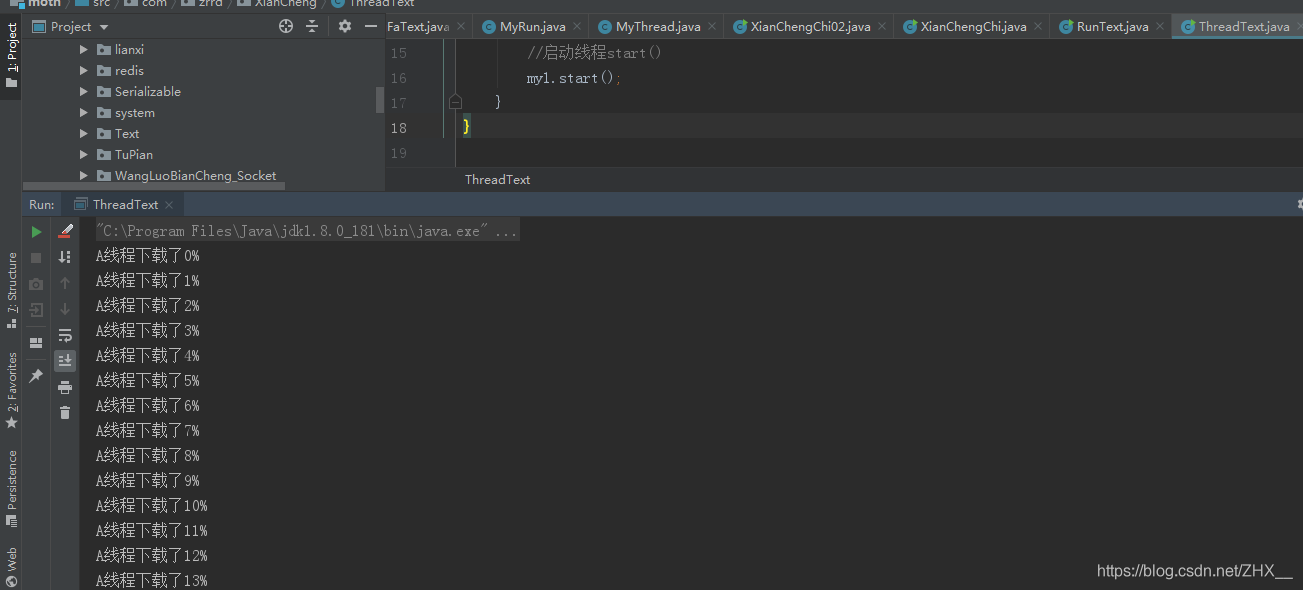Click the ThreadText editor breadcrumb
This screenshot has height=590, width=1303.
497,180
